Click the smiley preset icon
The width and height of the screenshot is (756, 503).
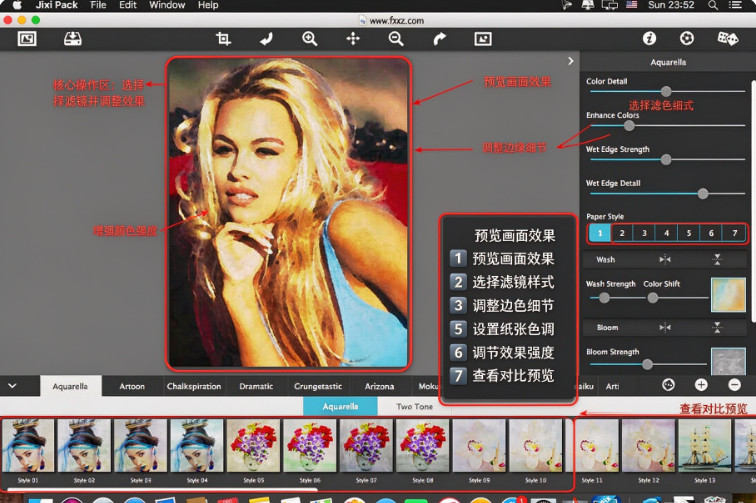point(668,385)
